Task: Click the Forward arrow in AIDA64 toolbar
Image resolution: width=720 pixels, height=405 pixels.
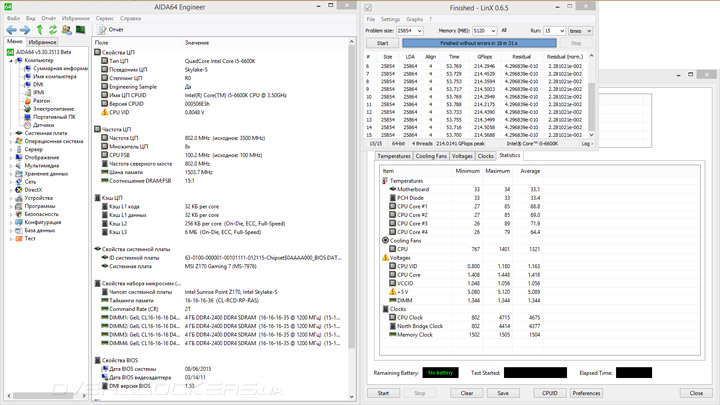Action: click(x=25, y=30)
